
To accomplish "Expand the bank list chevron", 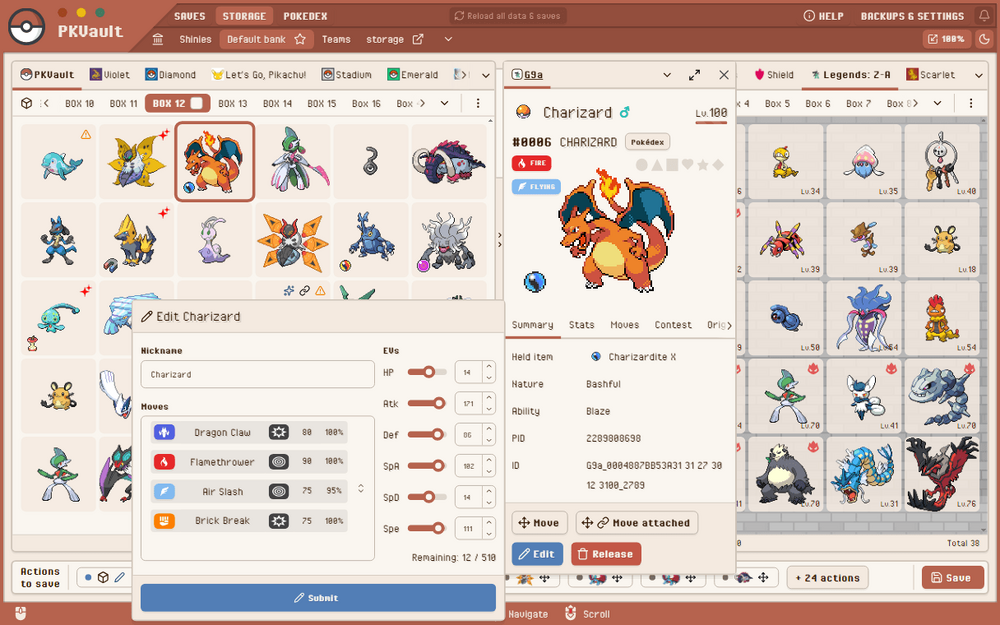I will (x=448, y=40).
